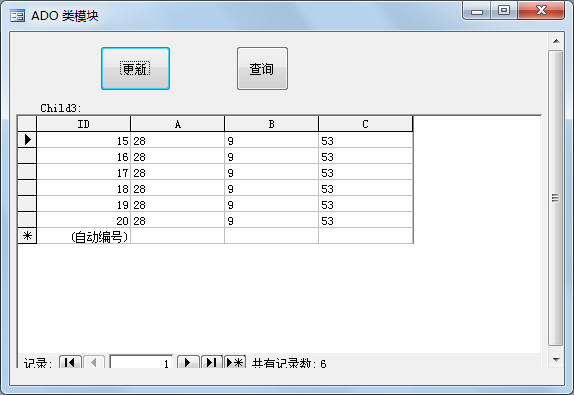Select the ID column header
574x395 pixels.
(83, 124)
